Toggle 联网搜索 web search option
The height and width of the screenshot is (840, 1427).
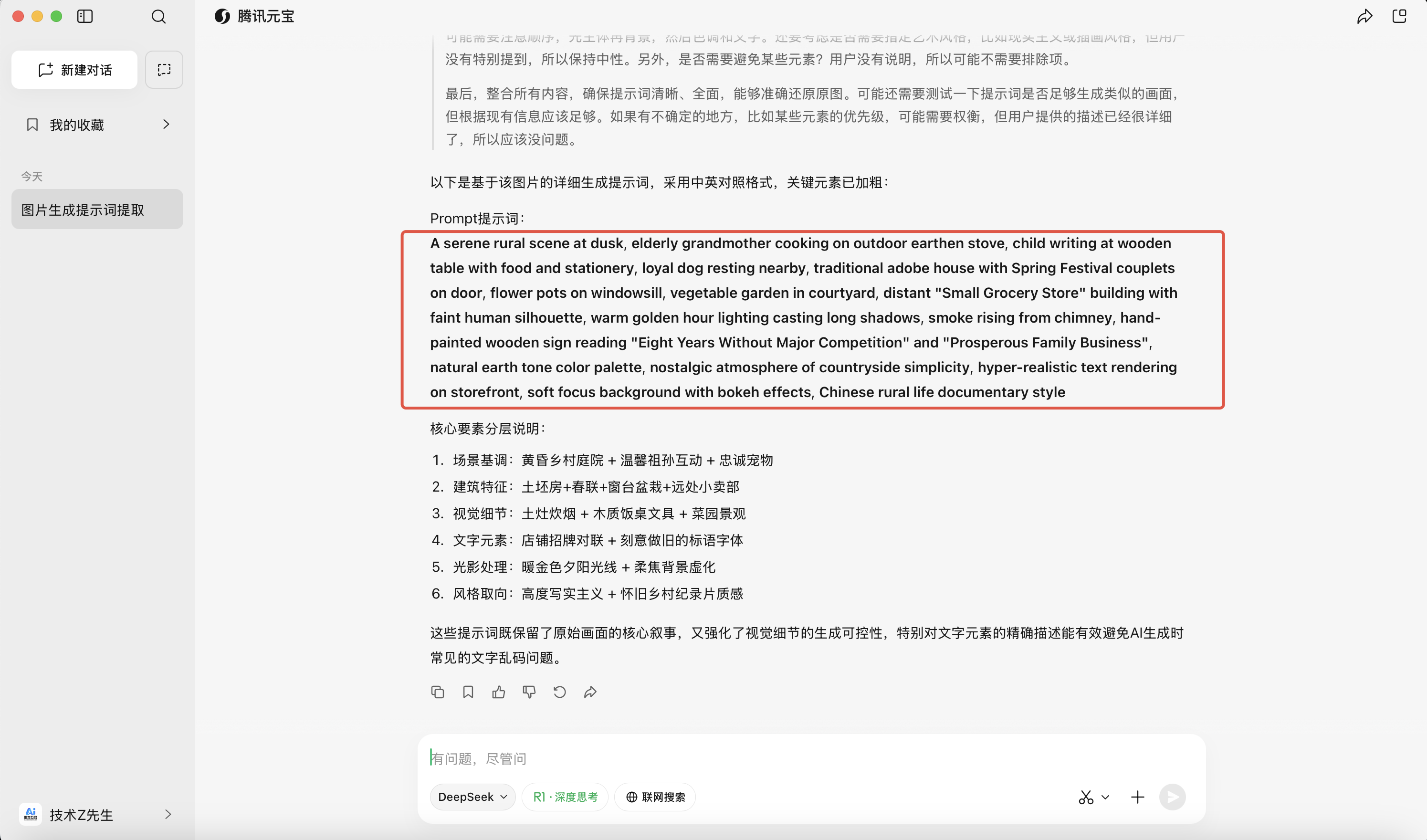(x=655, y=797)
